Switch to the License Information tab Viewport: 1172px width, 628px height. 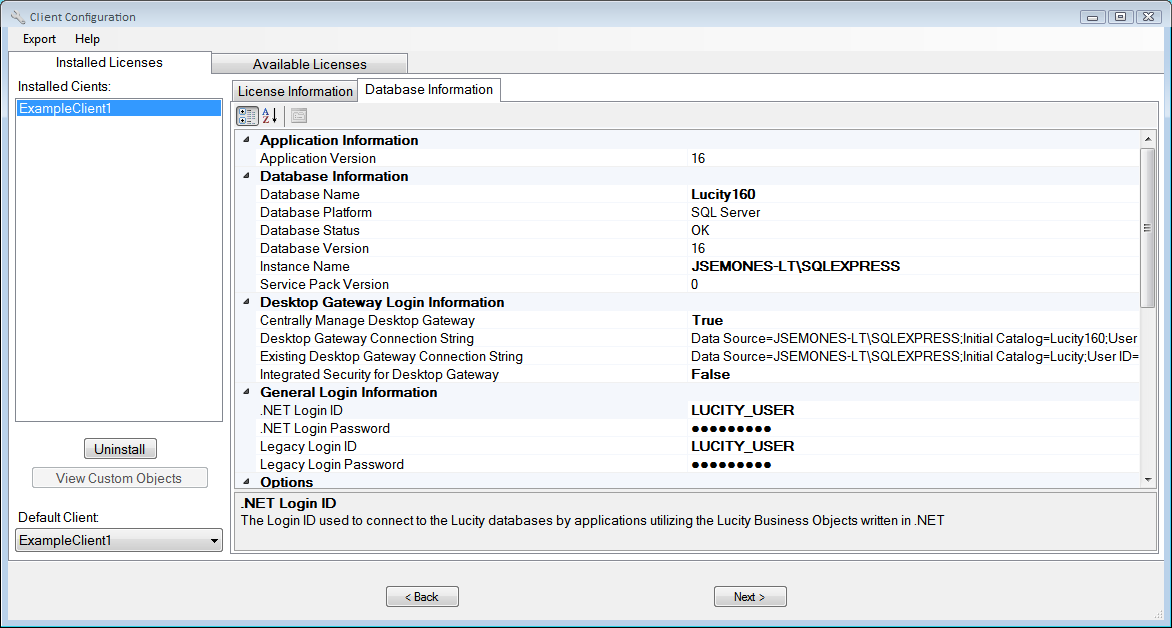pyautogui.click(x=294, y=90)
